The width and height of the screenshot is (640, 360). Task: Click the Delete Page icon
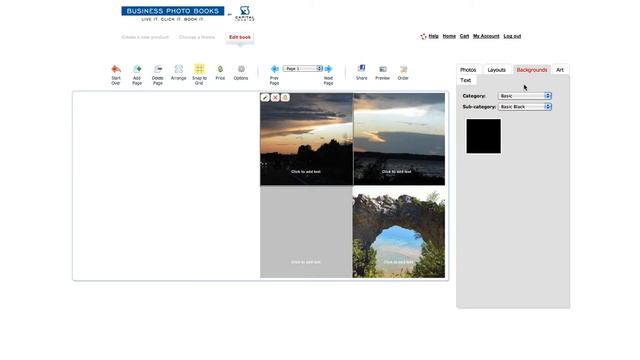click(x=158, y=69)
